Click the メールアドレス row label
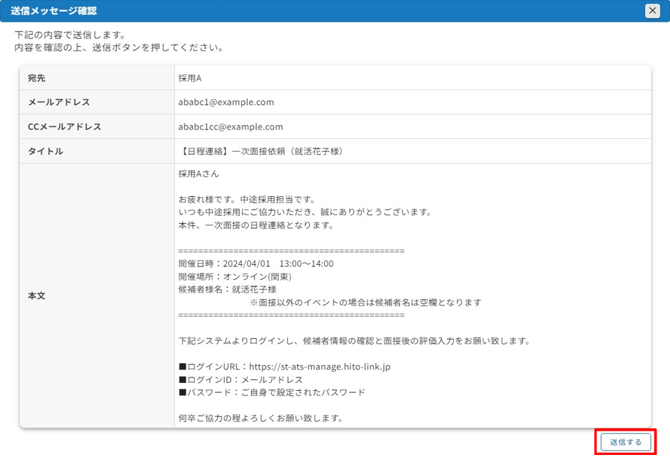Image resolution: width=670 pixels, height=459 pixels. pyautogui.click(x=59, y=102)
